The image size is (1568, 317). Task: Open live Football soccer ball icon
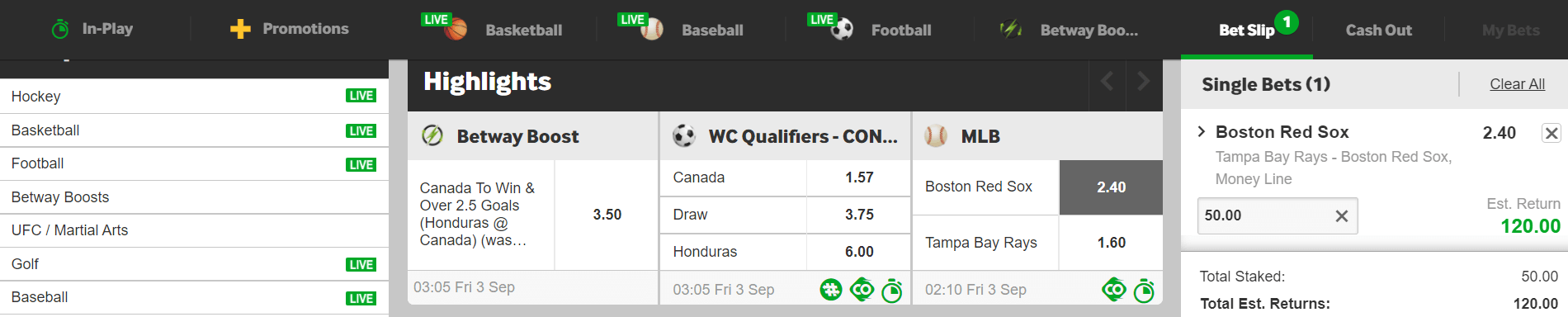click(842, 30)
